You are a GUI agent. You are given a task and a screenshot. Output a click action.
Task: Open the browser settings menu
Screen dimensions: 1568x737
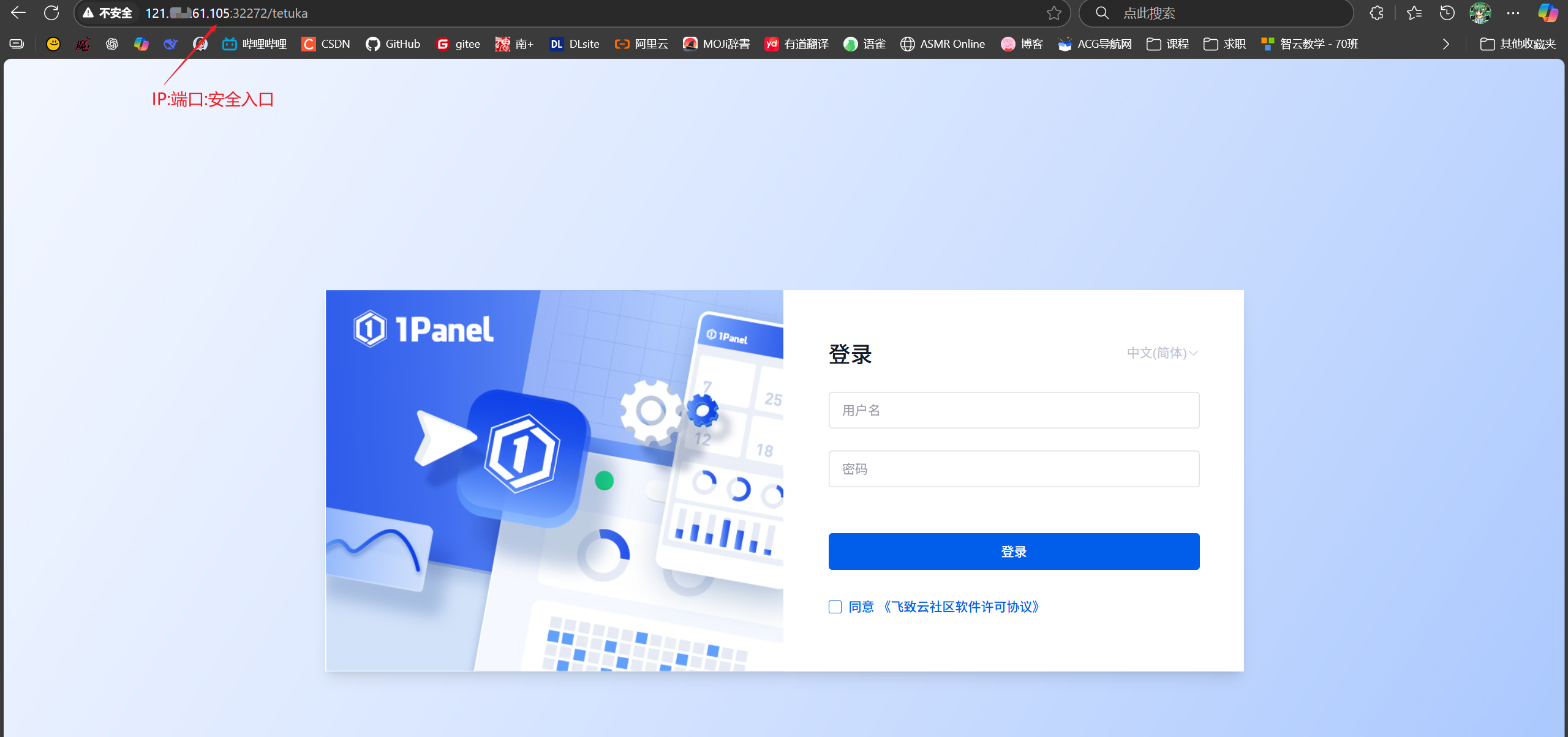(1514, 12)
